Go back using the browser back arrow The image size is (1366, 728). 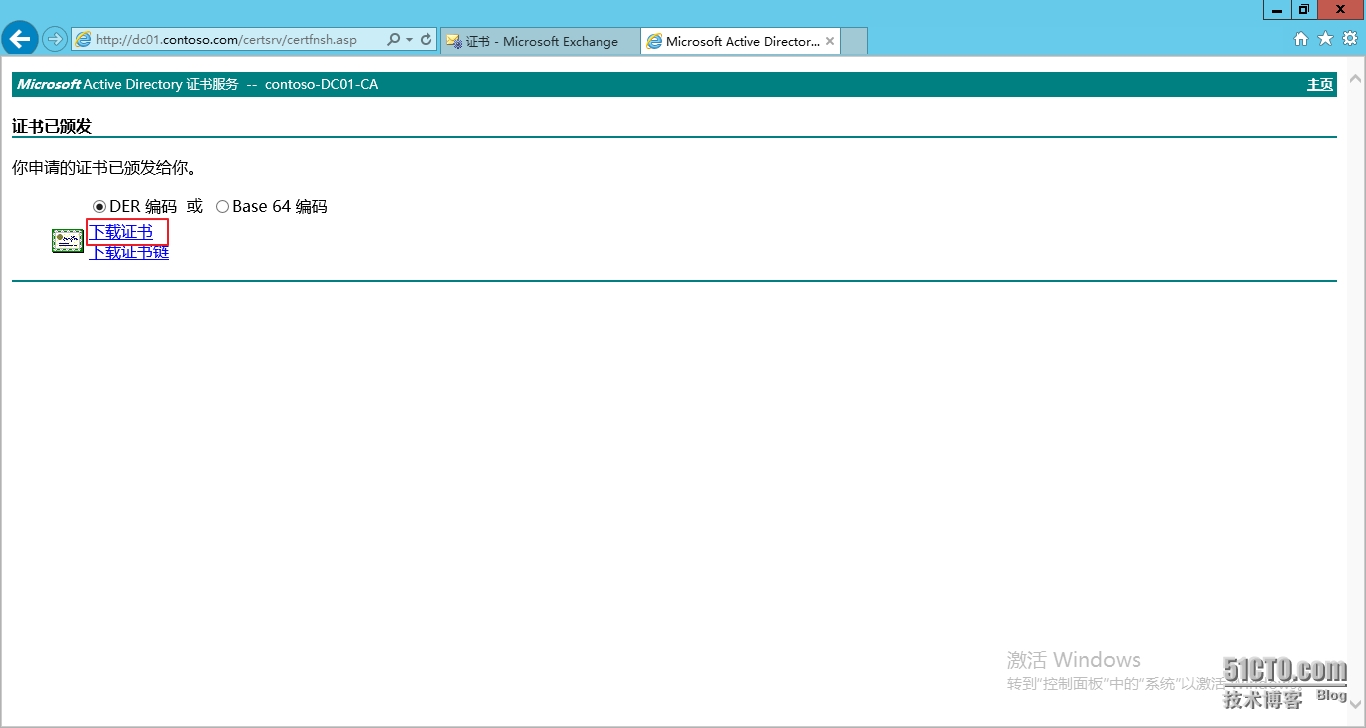pyautogui.click(x=20, y=39)
